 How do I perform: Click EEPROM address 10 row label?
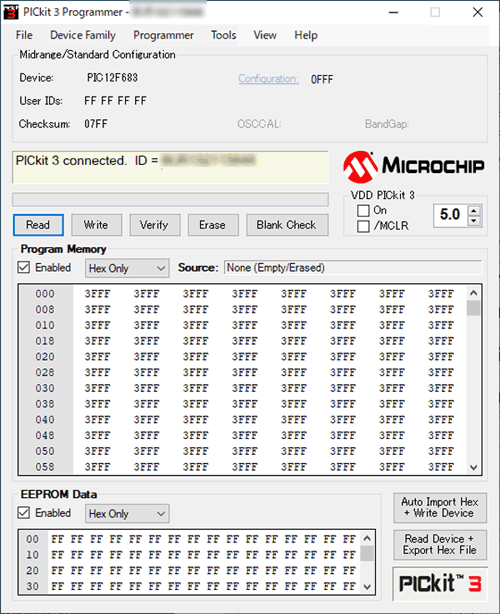pos(32,555)
